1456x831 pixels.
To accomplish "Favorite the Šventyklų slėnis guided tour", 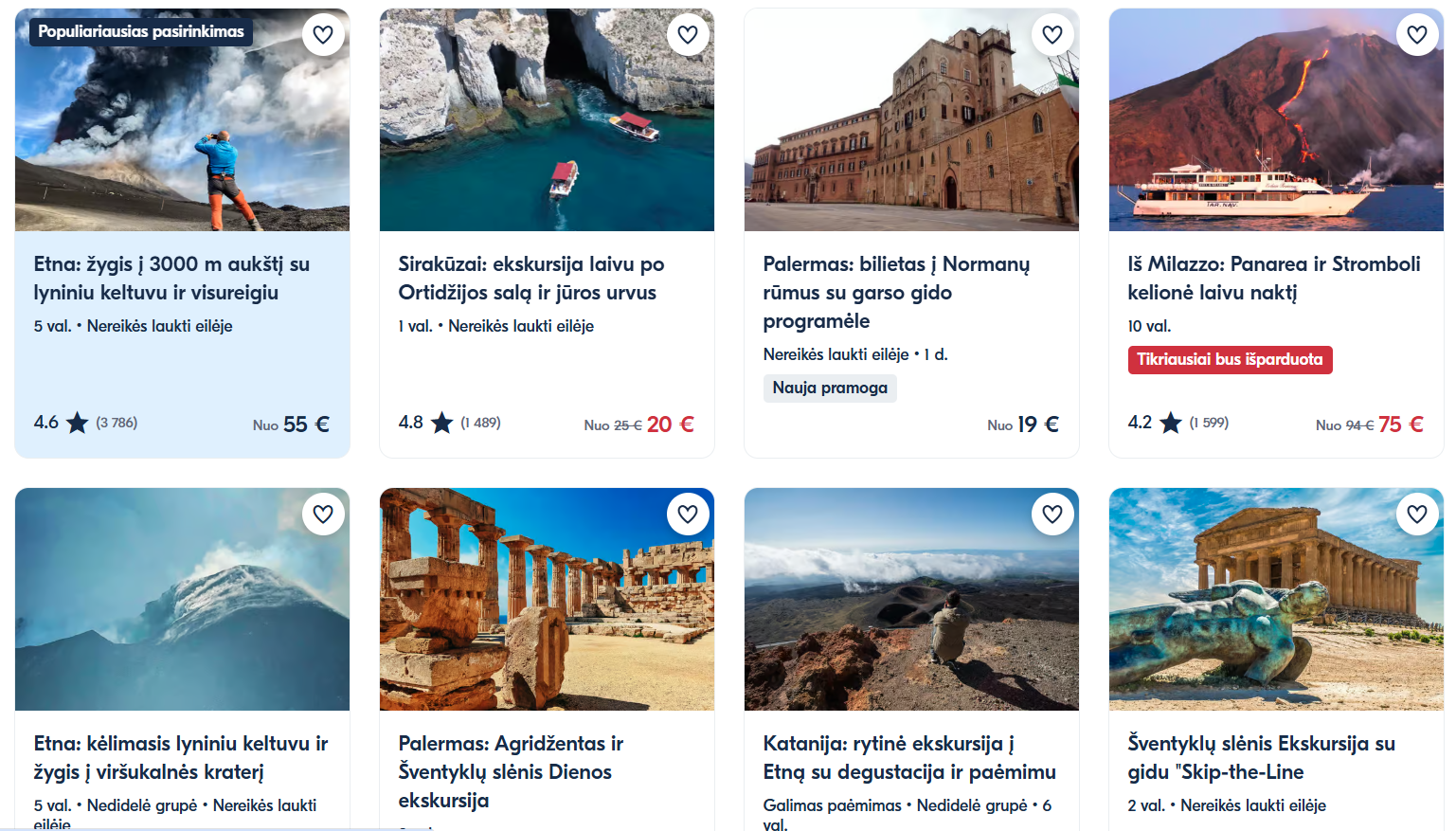I will pyautogui.click(x=1417, y=515).
